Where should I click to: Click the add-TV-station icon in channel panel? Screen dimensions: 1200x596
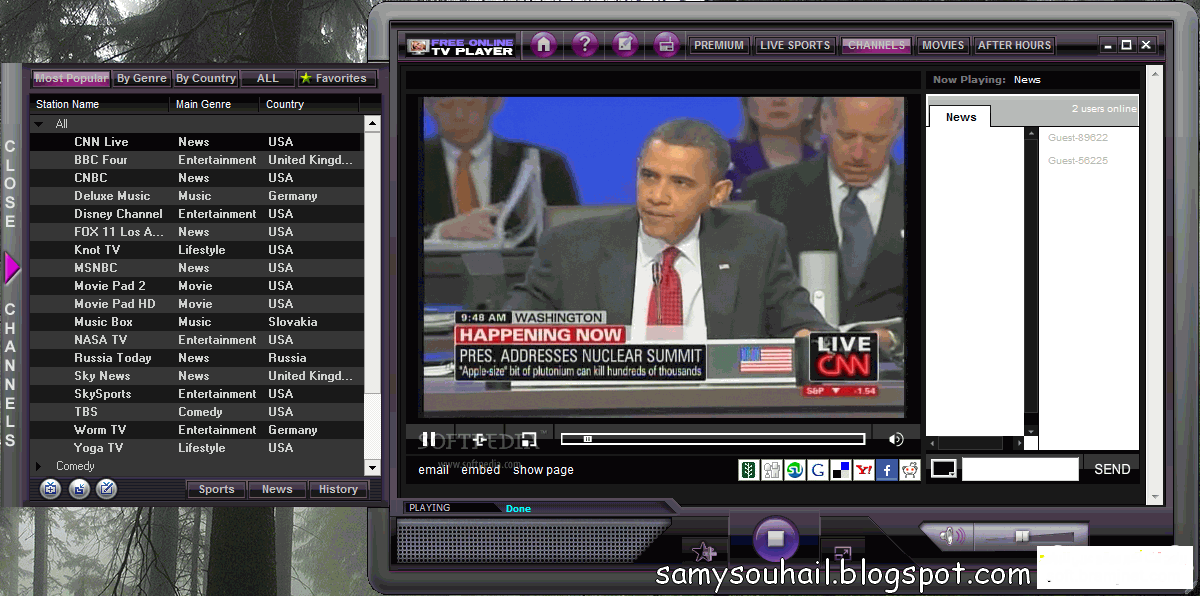coord(51,489)
